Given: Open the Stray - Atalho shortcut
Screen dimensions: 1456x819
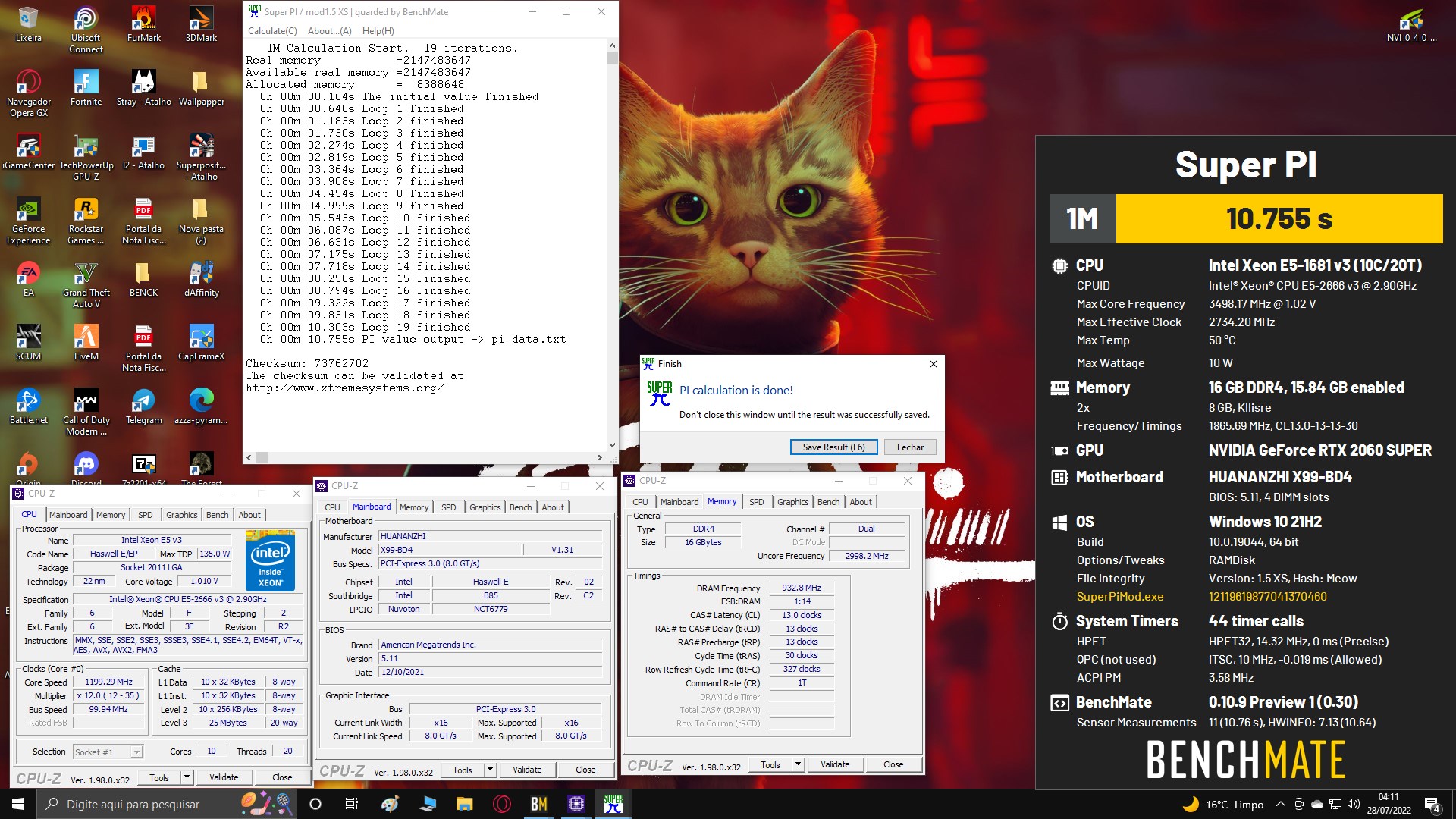Looking at the screenshot, I should click(143, 88).
